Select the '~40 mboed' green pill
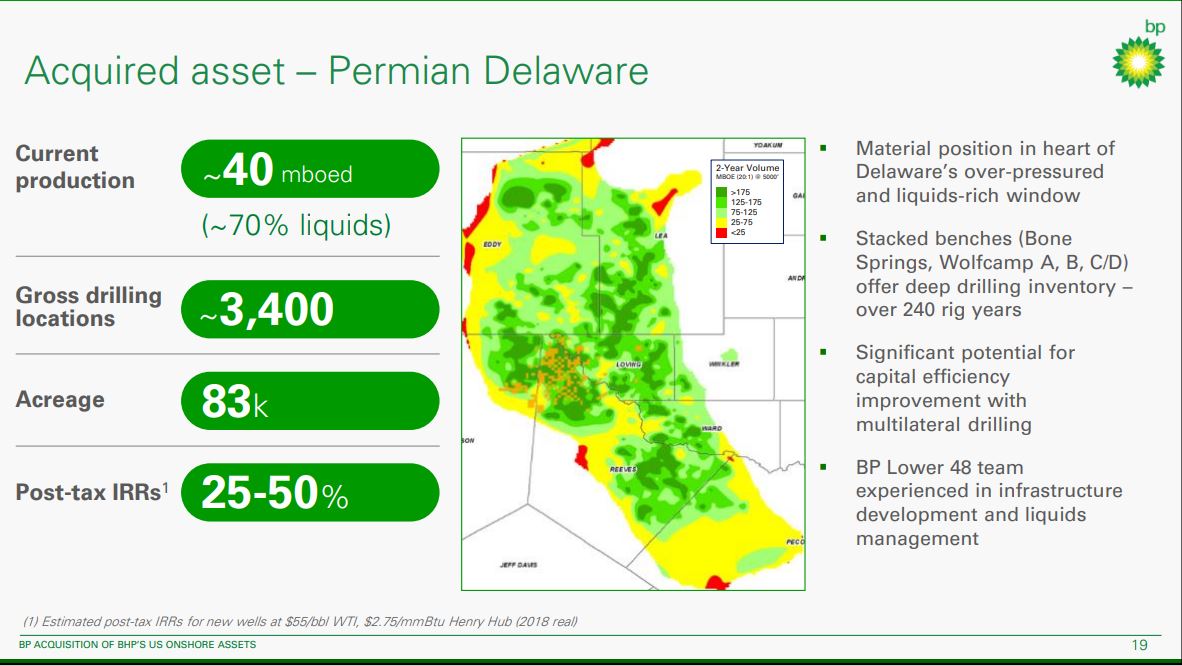The height and width of the screenshot is (666, 1182). 310,169
